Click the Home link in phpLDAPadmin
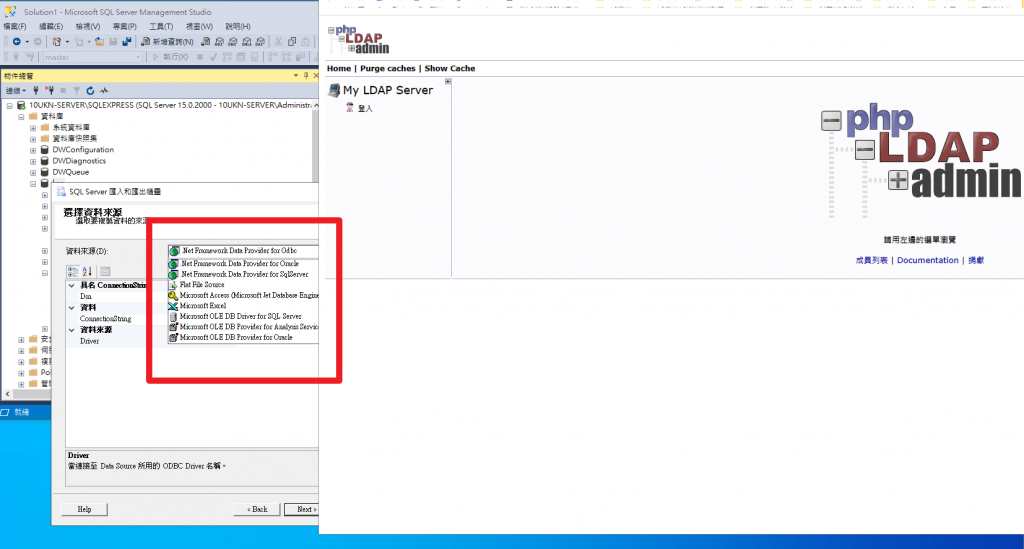This screenshot has height=549, width=1024. click(x=339, y=69)
